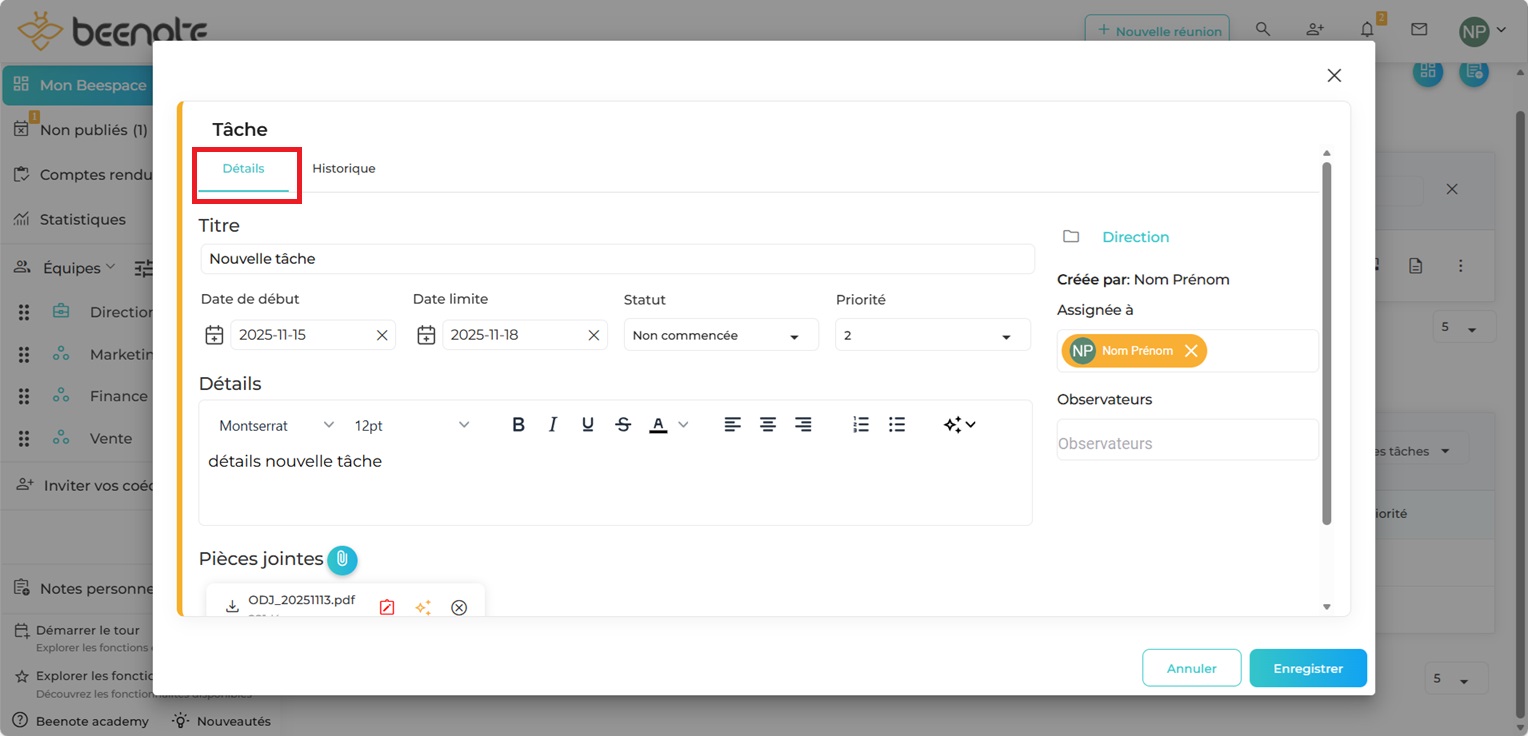The width and height of the screenshot is (1528, 736).
Task: Click the Observateurs input field
Action: coord(1187,443)
